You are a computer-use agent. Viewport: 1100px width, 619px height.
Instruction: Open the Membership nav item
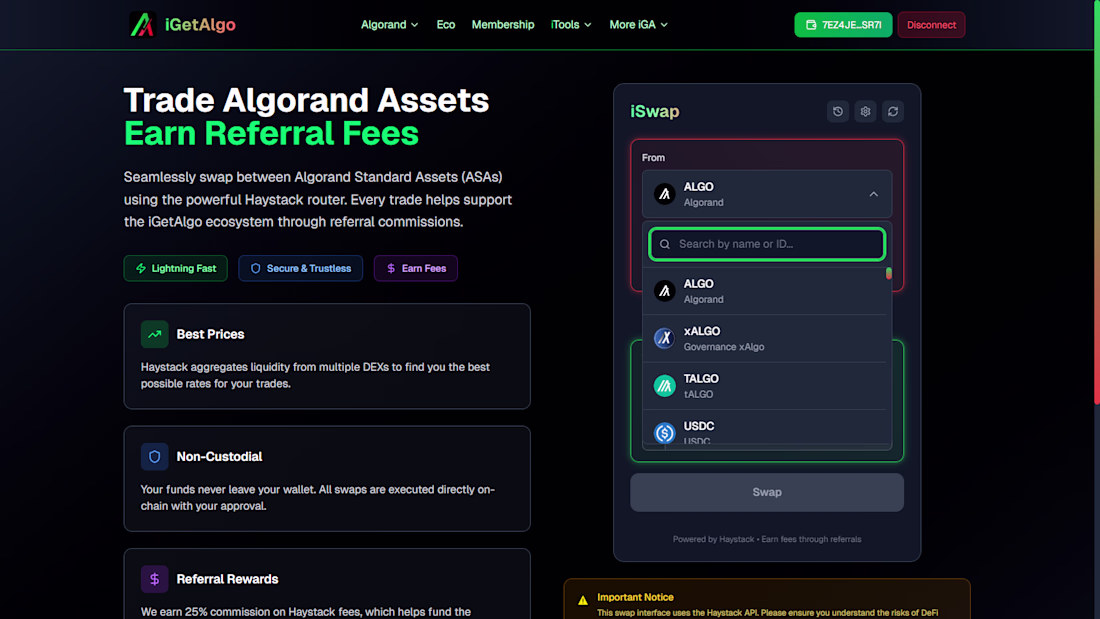[502, 25]
